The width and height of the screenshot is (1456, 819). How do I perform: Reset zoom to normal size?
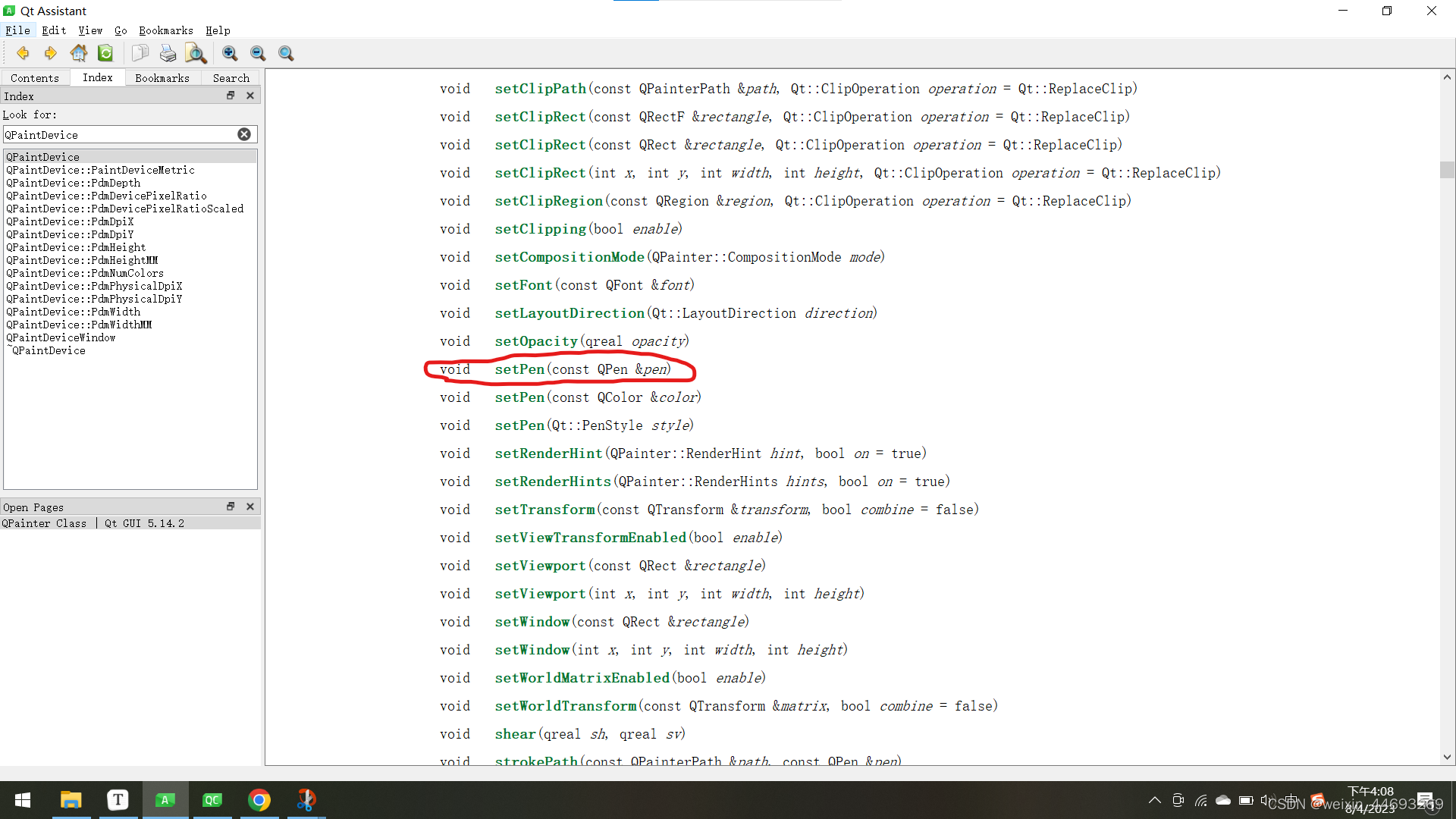pos(286,53)
